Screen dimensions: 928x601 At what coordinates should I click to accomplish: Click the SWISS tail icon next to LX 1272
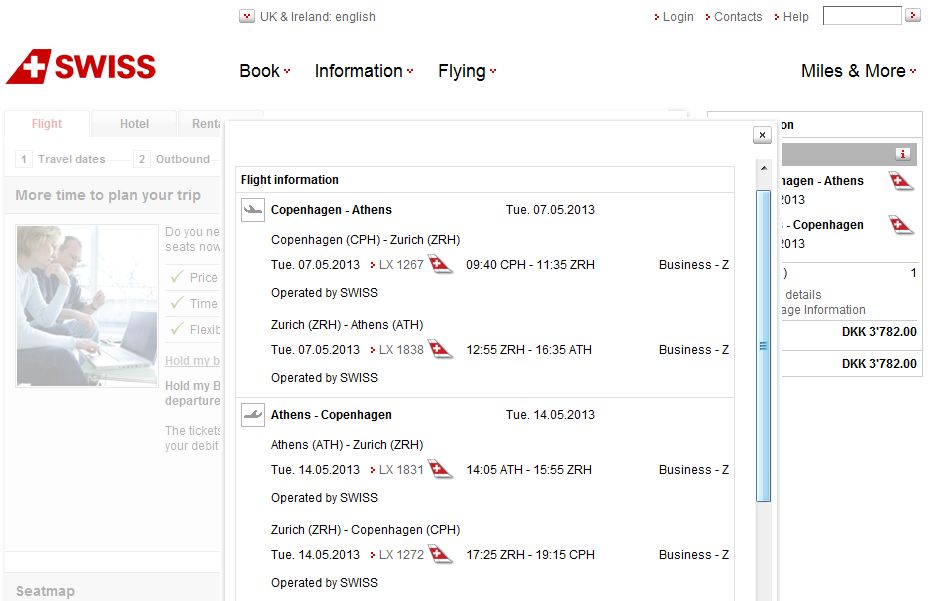(440, 554)
